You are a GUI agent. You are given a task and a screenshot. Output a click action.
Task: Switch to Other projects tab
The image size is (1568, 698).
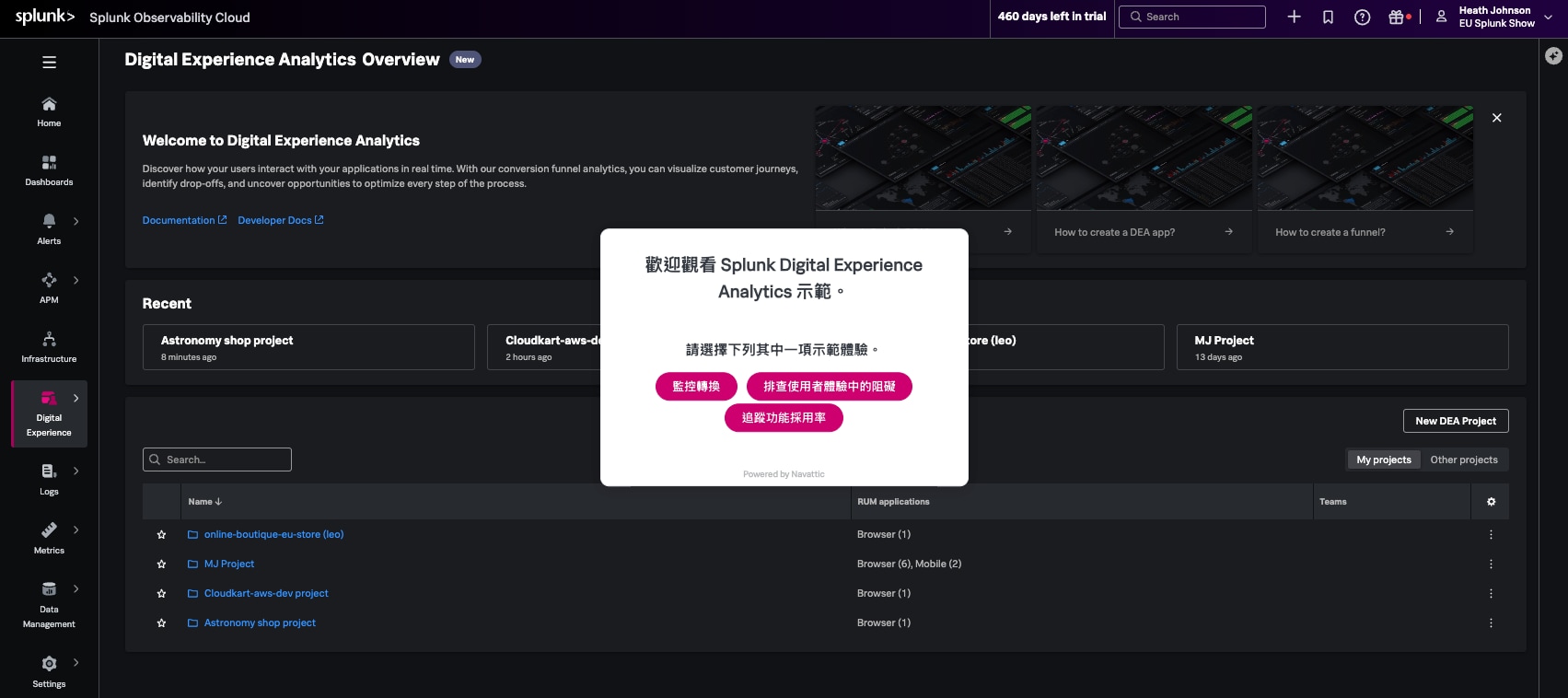1464,460
